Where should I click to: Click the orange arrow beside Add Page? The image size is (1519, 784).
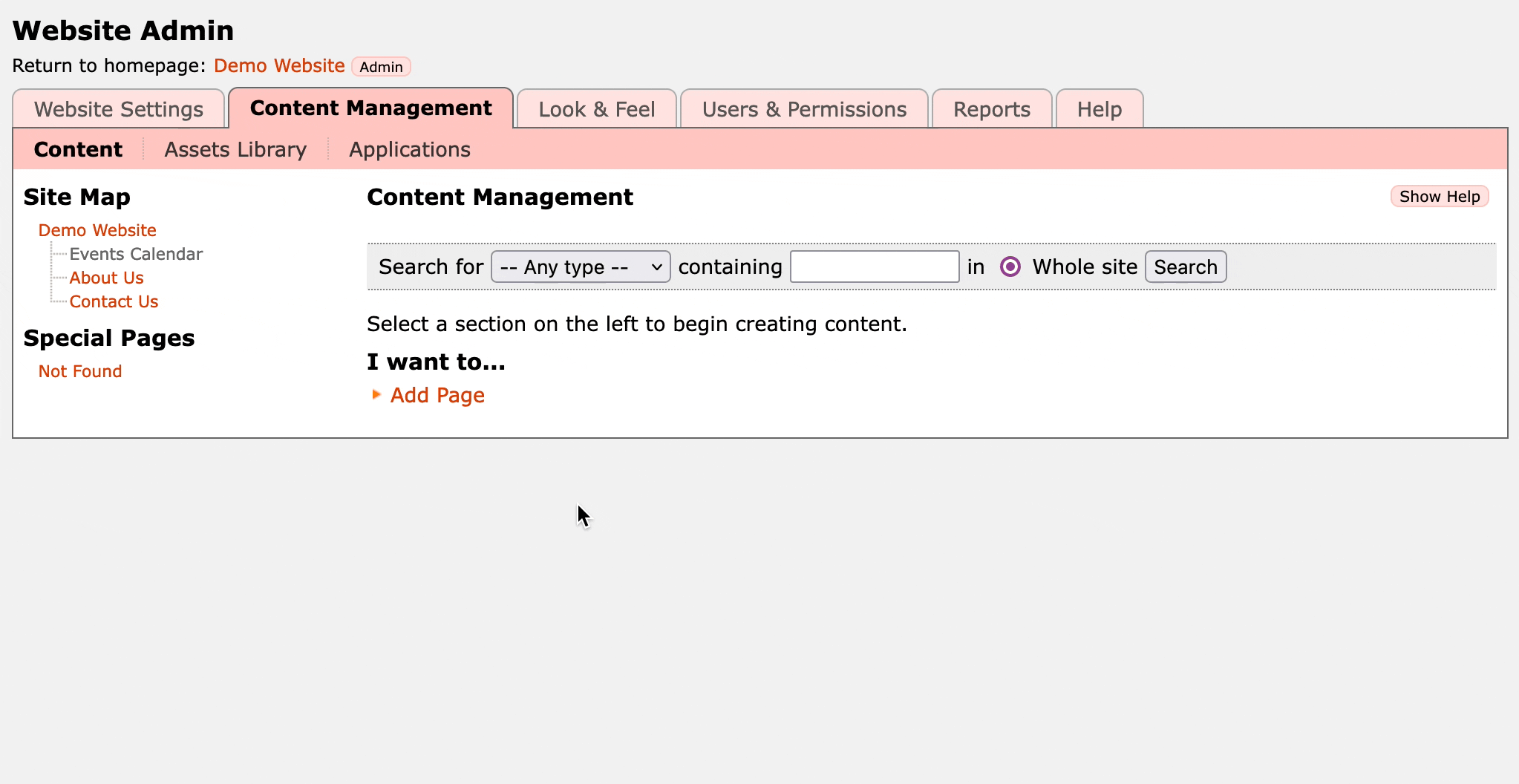pyautogui.click(x=376, y=395)
